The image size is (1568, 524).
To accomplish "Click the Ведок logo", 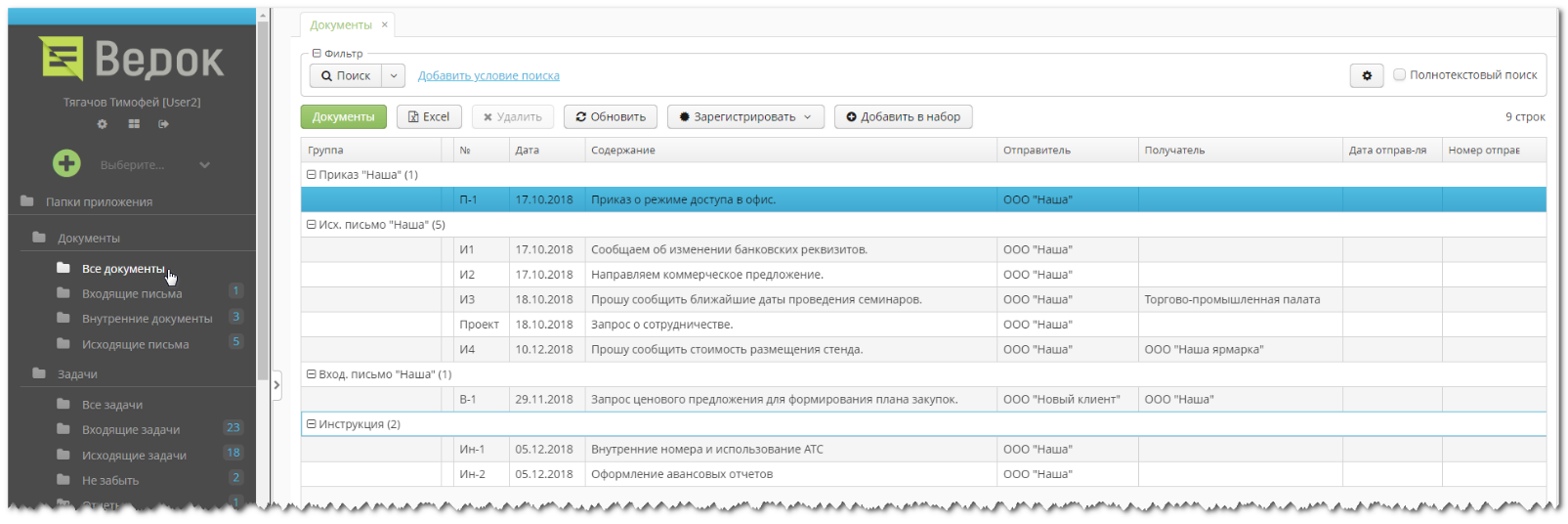I will coord(132,59).
